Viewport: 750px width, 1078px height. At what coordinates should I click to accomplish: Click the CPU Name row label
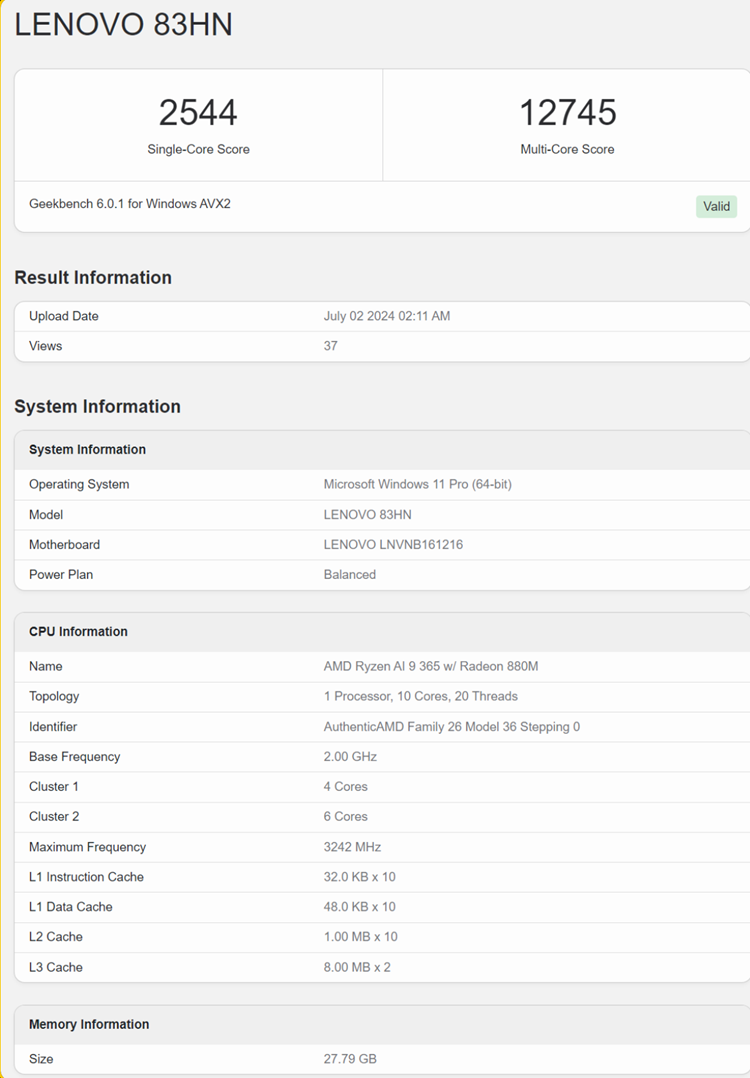[x=45, y=666]
